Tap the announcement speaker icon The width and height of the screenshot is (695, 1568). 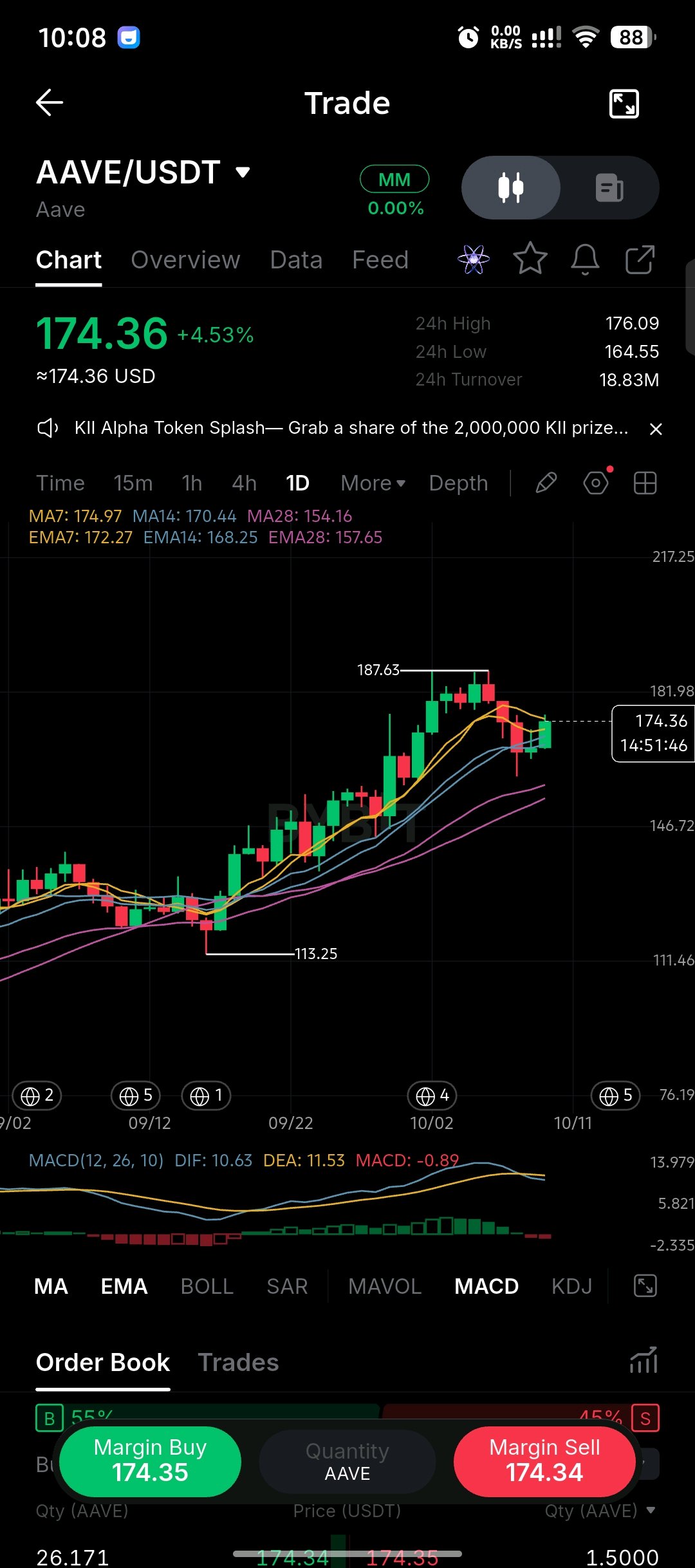(x=48, y=428)
